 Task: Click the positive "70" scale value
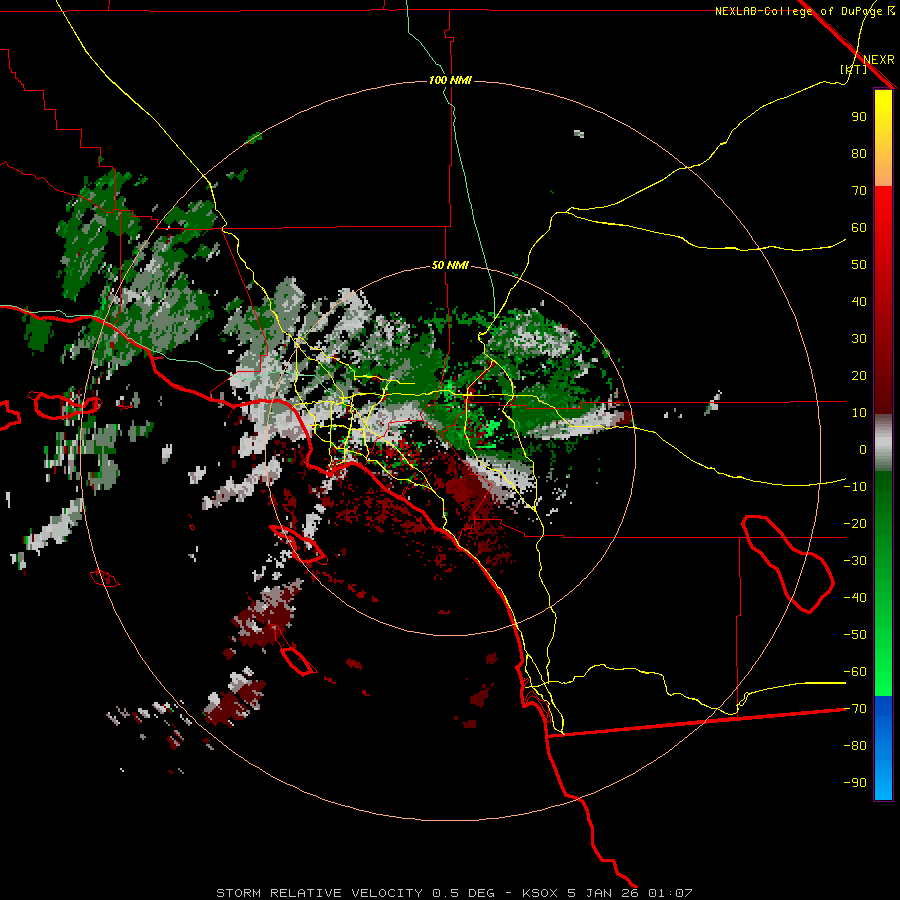tap(859, 191)
